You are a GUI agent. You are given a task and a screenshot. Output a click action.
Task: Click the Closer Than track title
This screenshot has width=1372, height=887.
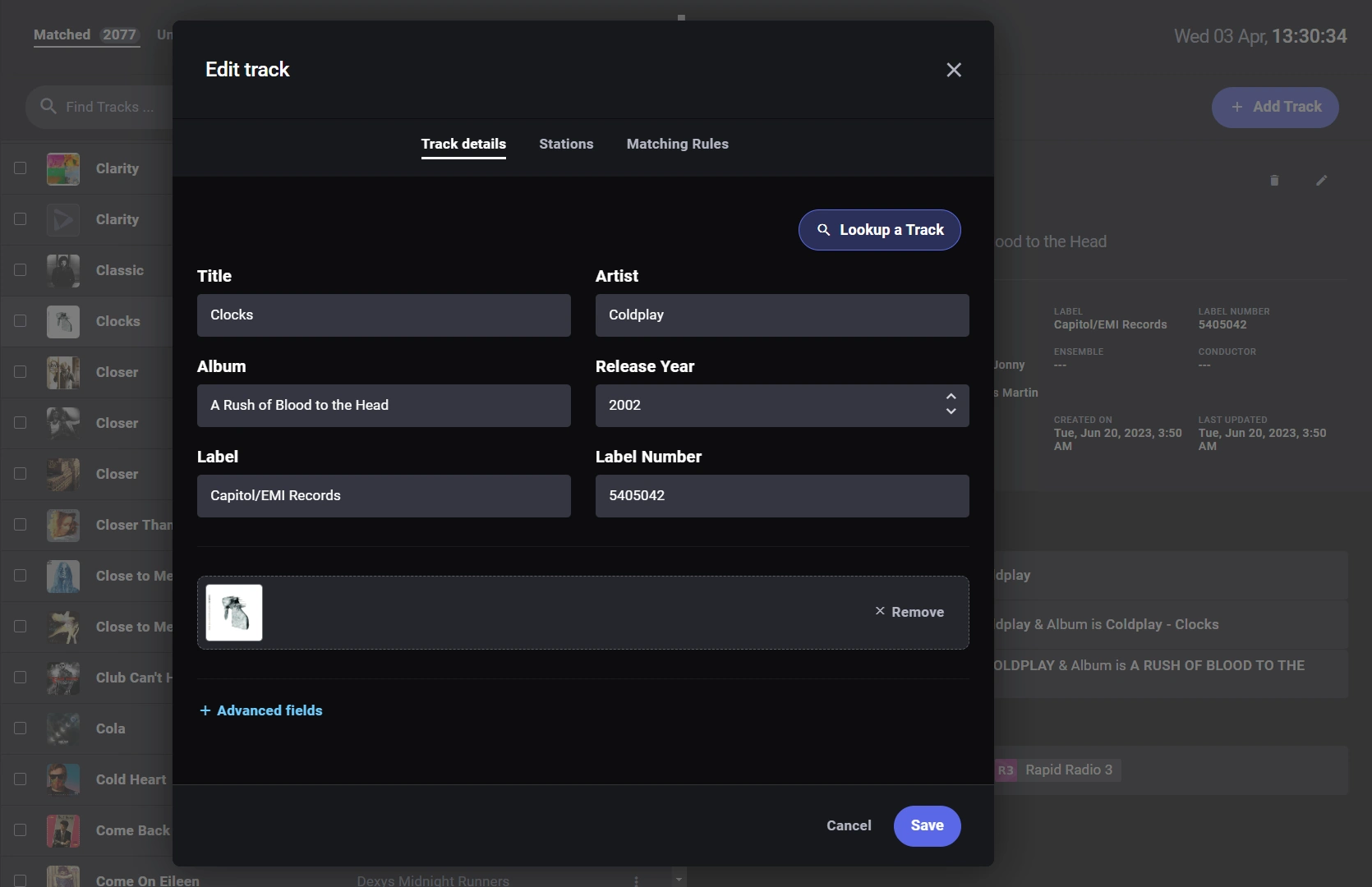(134, 525)
